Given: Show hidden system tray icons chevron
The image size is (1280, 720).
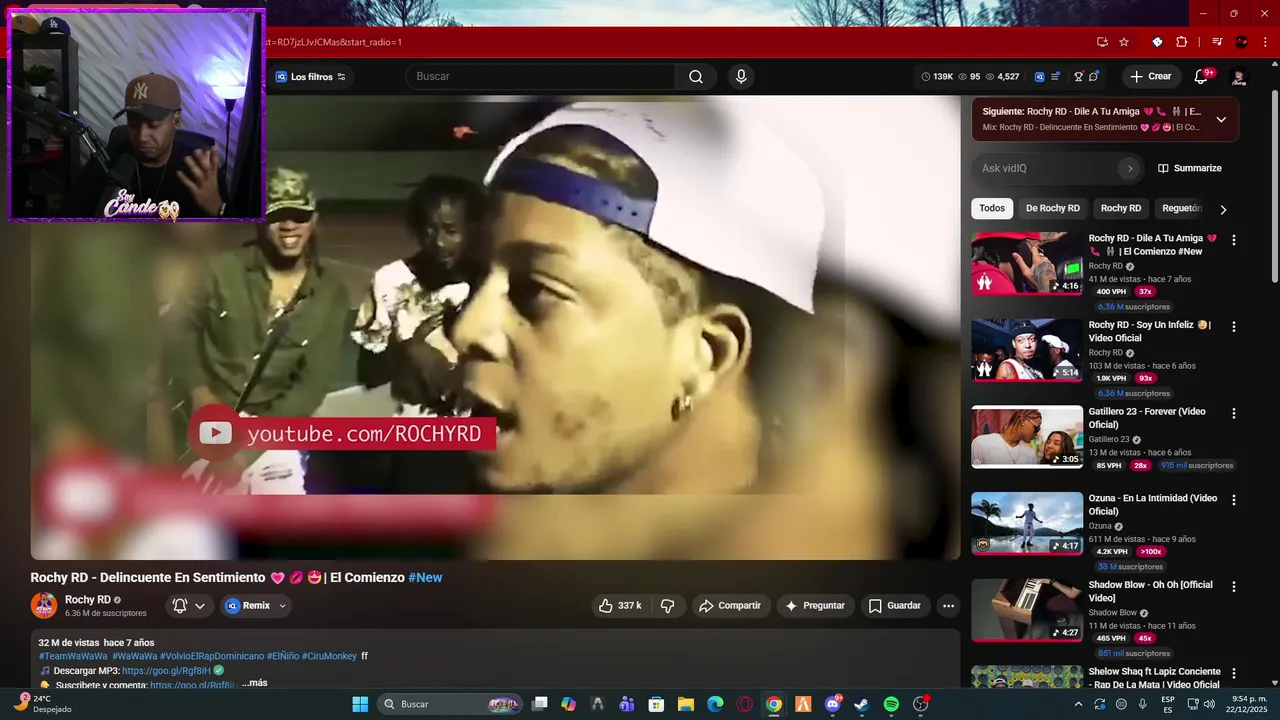Looking at the screenshot, I should [x=1078, y=704].
